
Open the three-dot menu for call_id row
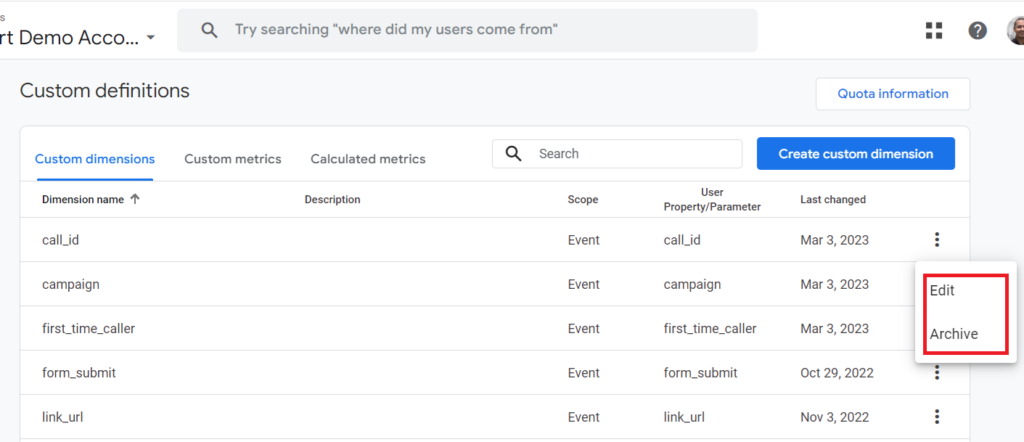pos(937,240)
